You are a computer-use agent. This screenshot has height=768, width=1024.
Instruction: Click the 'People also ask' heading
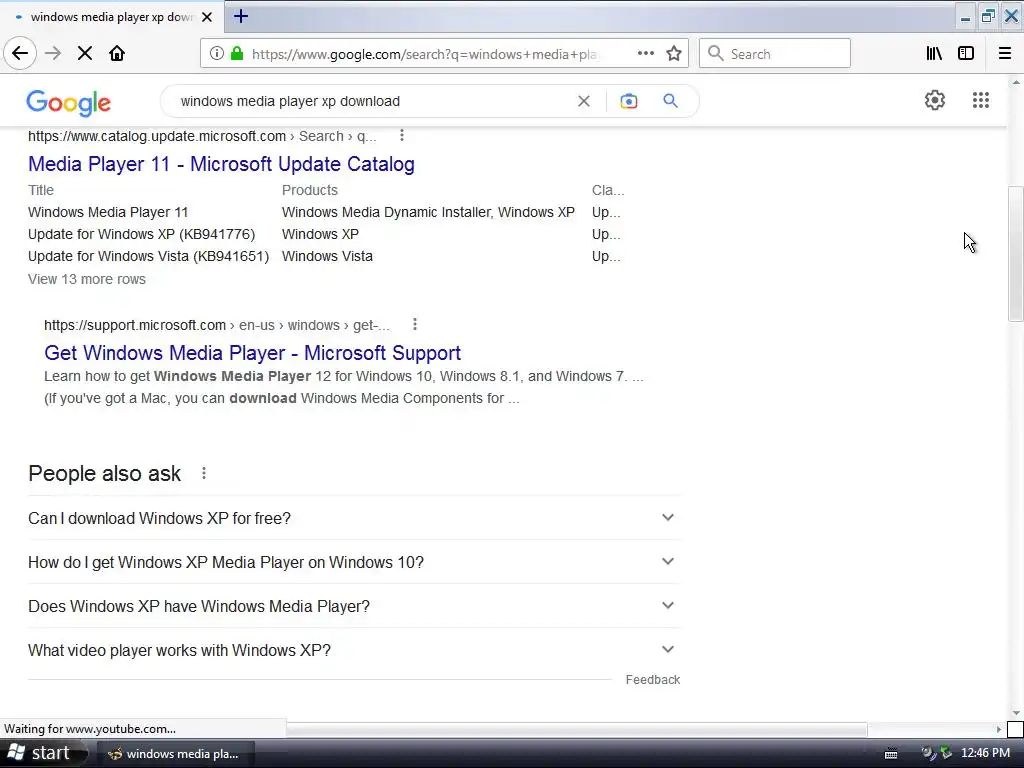(104, 473)
